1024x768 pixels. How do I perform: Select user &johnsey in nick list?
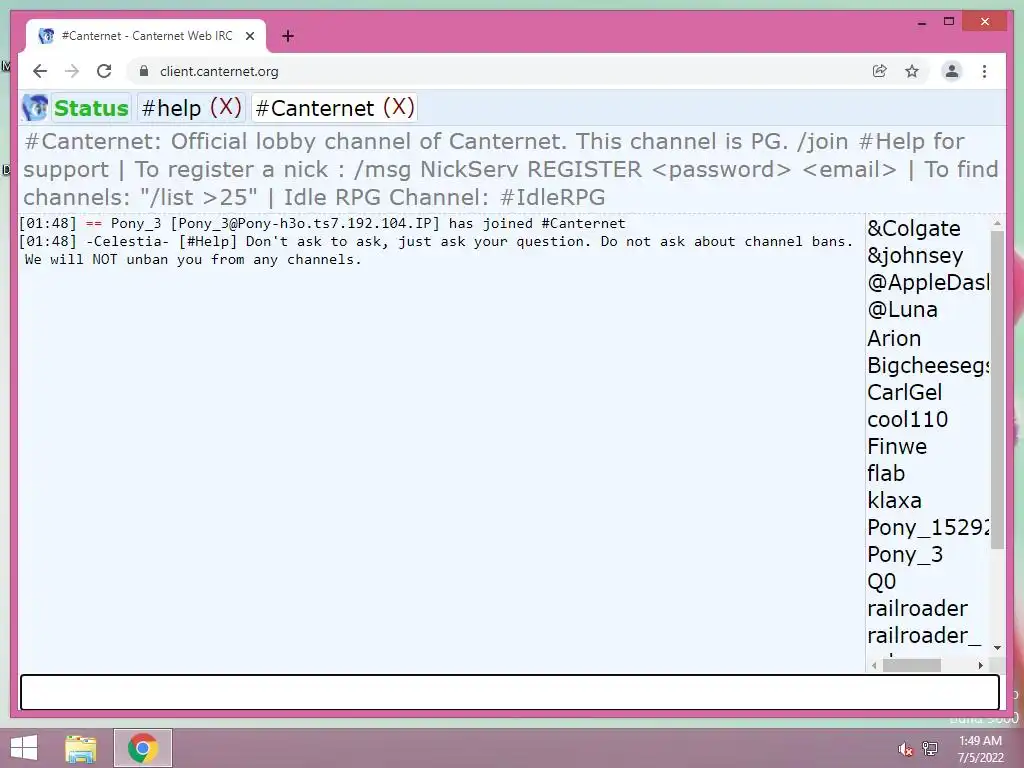point(915,255)
